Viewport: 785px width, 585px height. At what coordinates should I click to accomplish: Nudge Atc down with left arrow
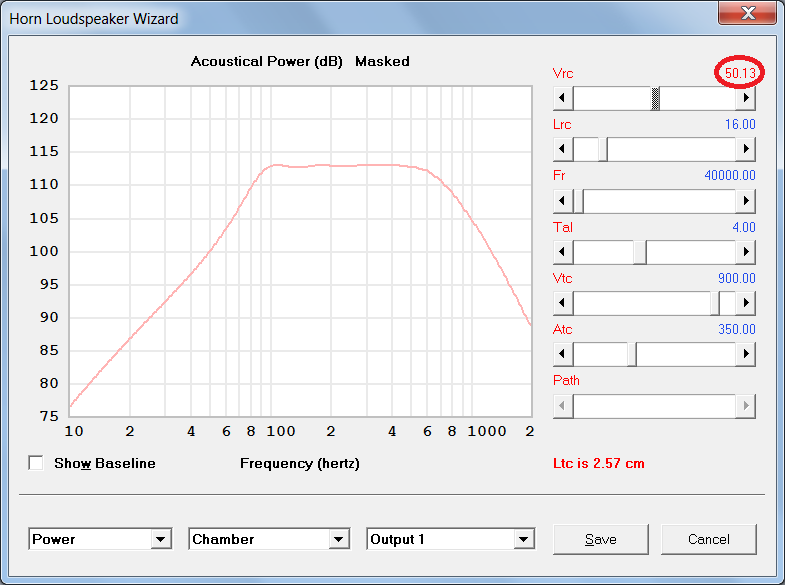tap(563, 353)
